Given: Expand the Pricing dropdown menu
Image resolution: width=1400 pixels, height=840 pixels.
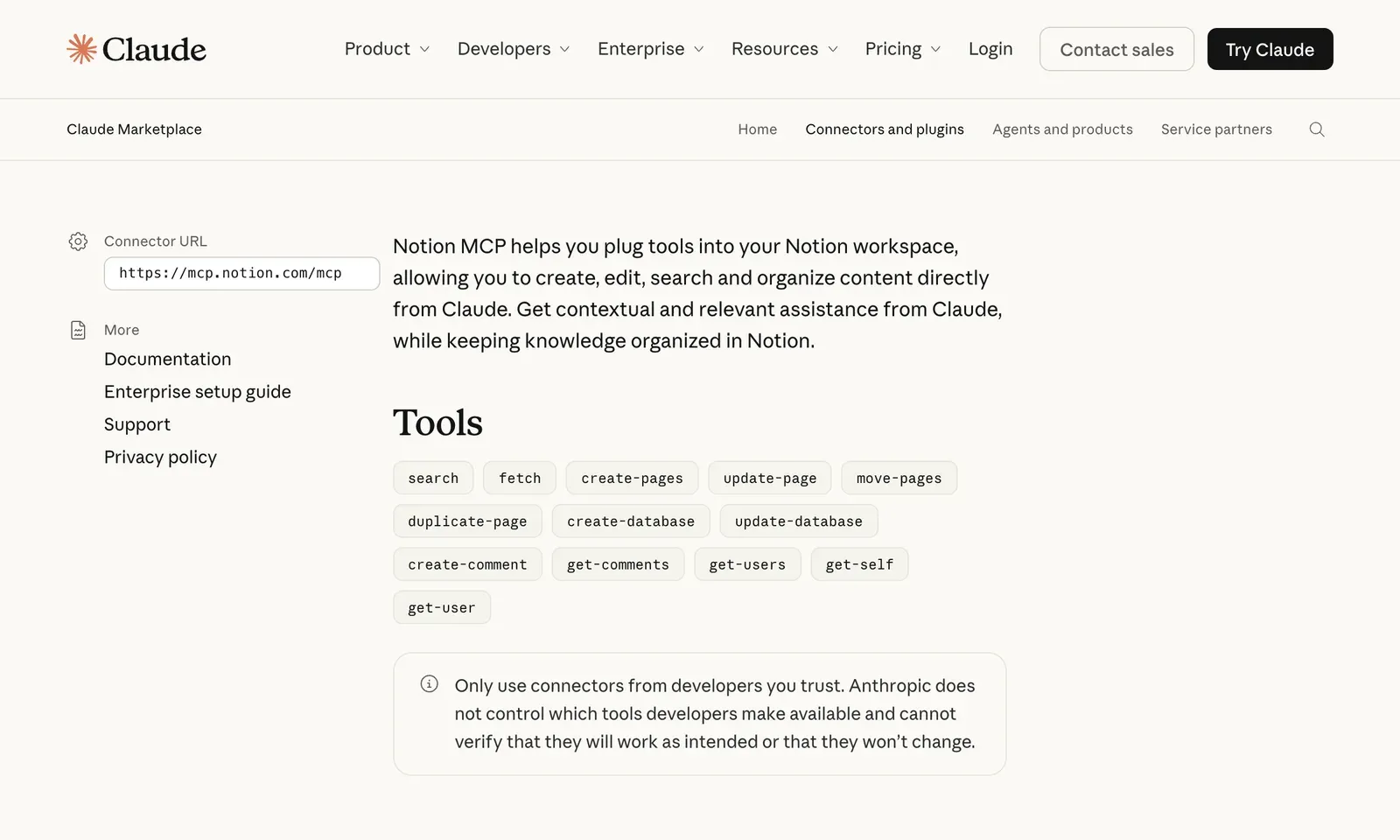Looking at the screenshot, I should coord(903,49).
